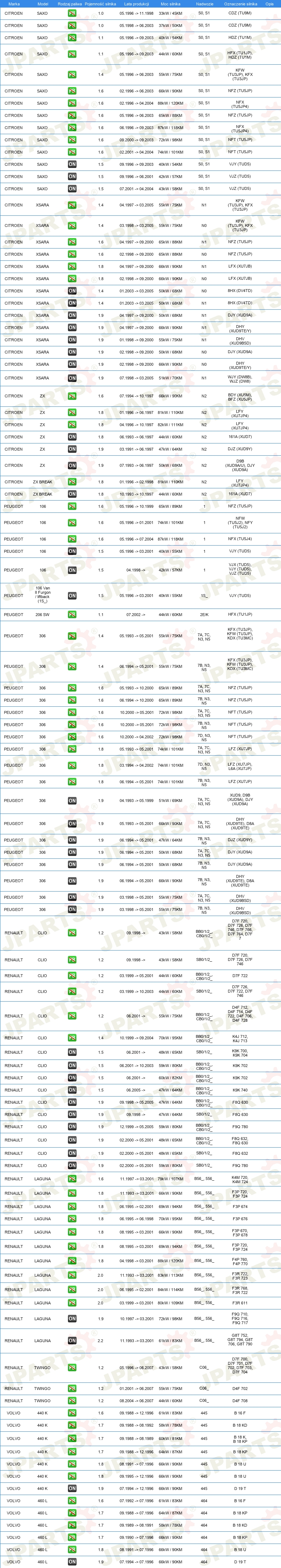Click diesel ON icon in ZX BREAK 44kW/60KM row

tap(72, 494)
